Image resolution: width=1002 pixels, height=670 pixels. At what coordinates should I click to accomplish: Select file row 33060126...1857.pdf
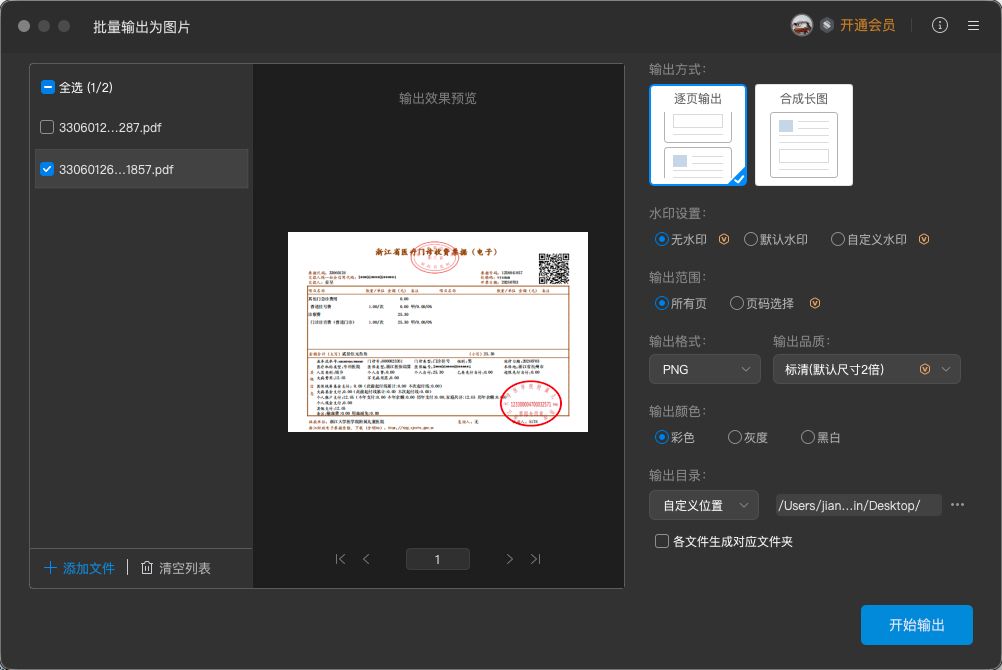(x=142, y=169)
